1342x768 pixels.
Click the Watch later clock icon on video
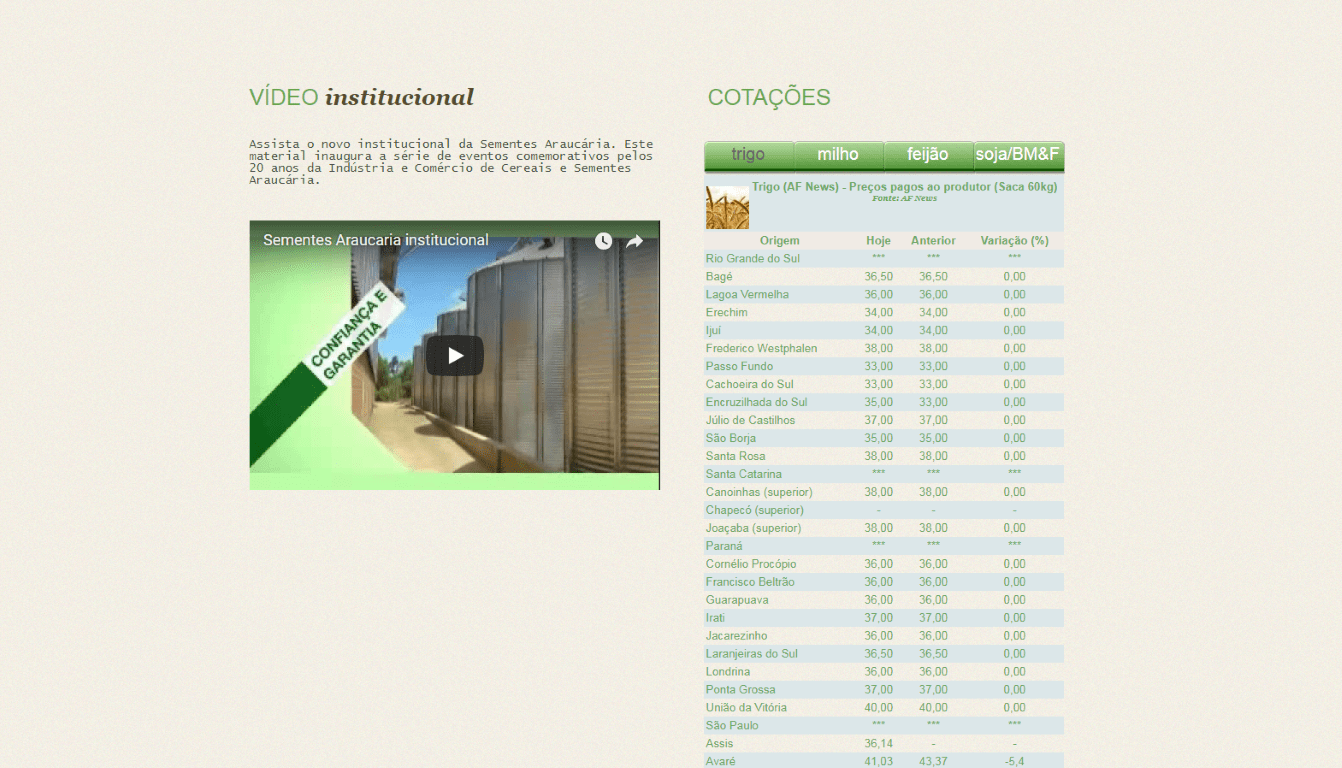(x=603, y=241)
